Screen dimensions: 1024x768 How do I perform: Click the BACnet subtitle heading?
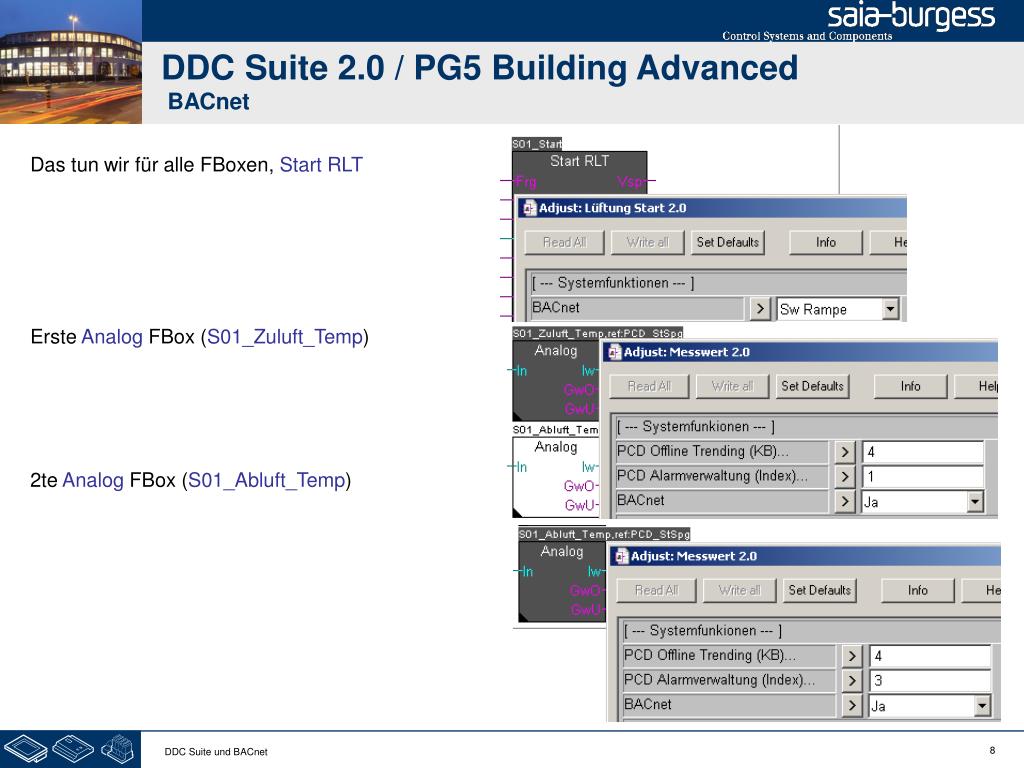(208, 102)
